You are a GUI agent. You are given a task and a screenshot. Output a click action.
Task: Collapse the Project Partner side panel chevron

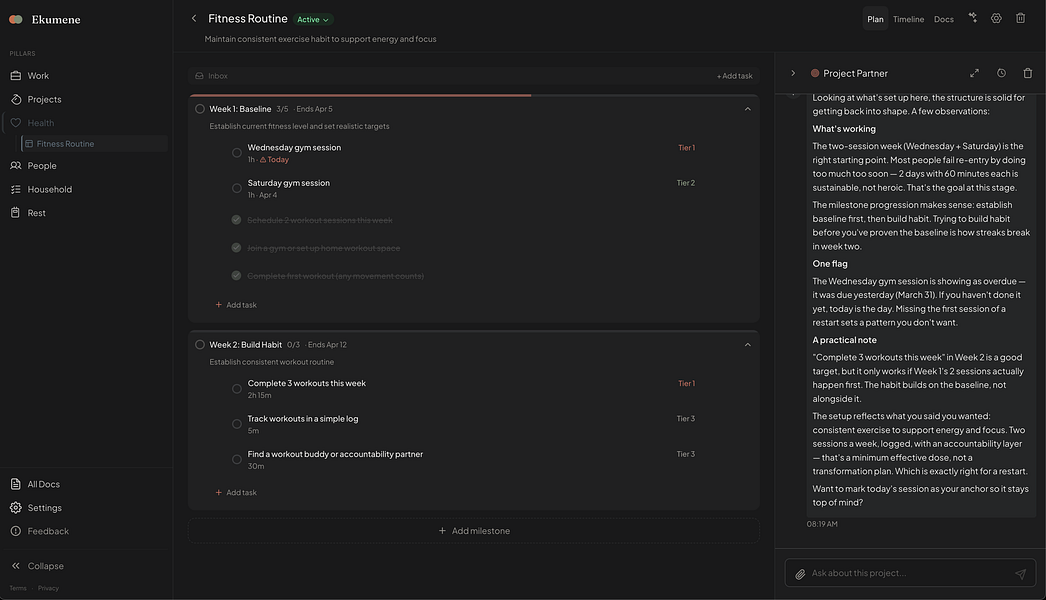793,73
